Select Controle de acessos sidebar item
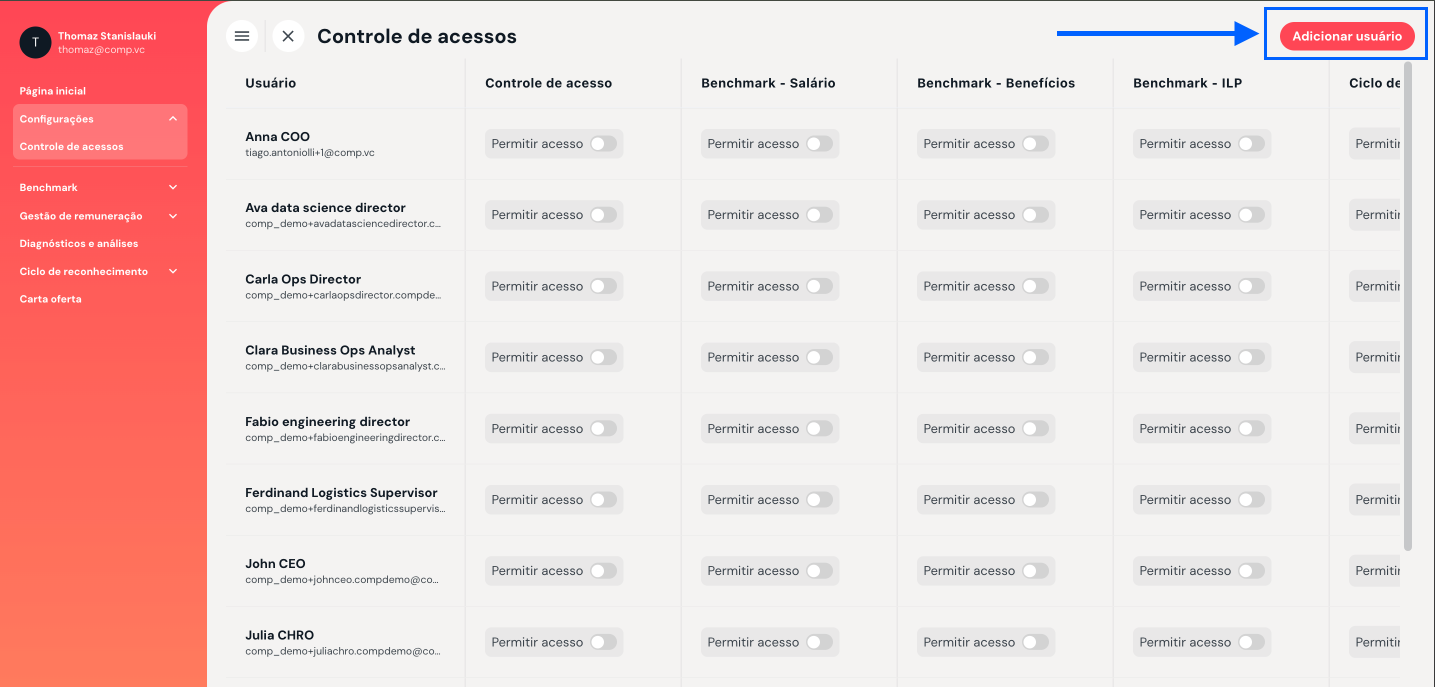Screen dimensions: 1435x687 (72, 147)
